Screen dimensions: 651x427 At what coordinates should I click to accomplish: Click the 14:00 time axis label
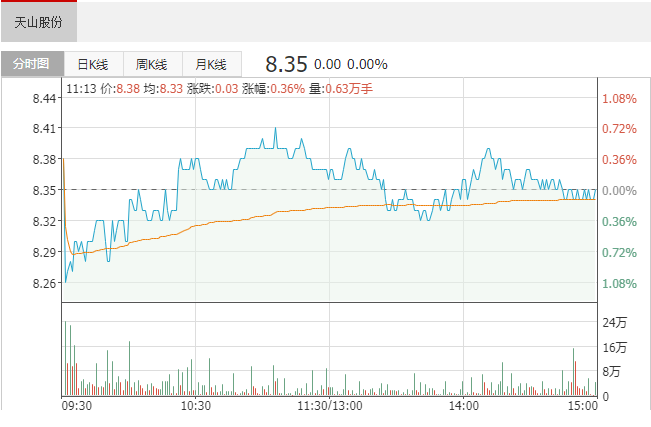pyautogui.click(x=464, y=405)
